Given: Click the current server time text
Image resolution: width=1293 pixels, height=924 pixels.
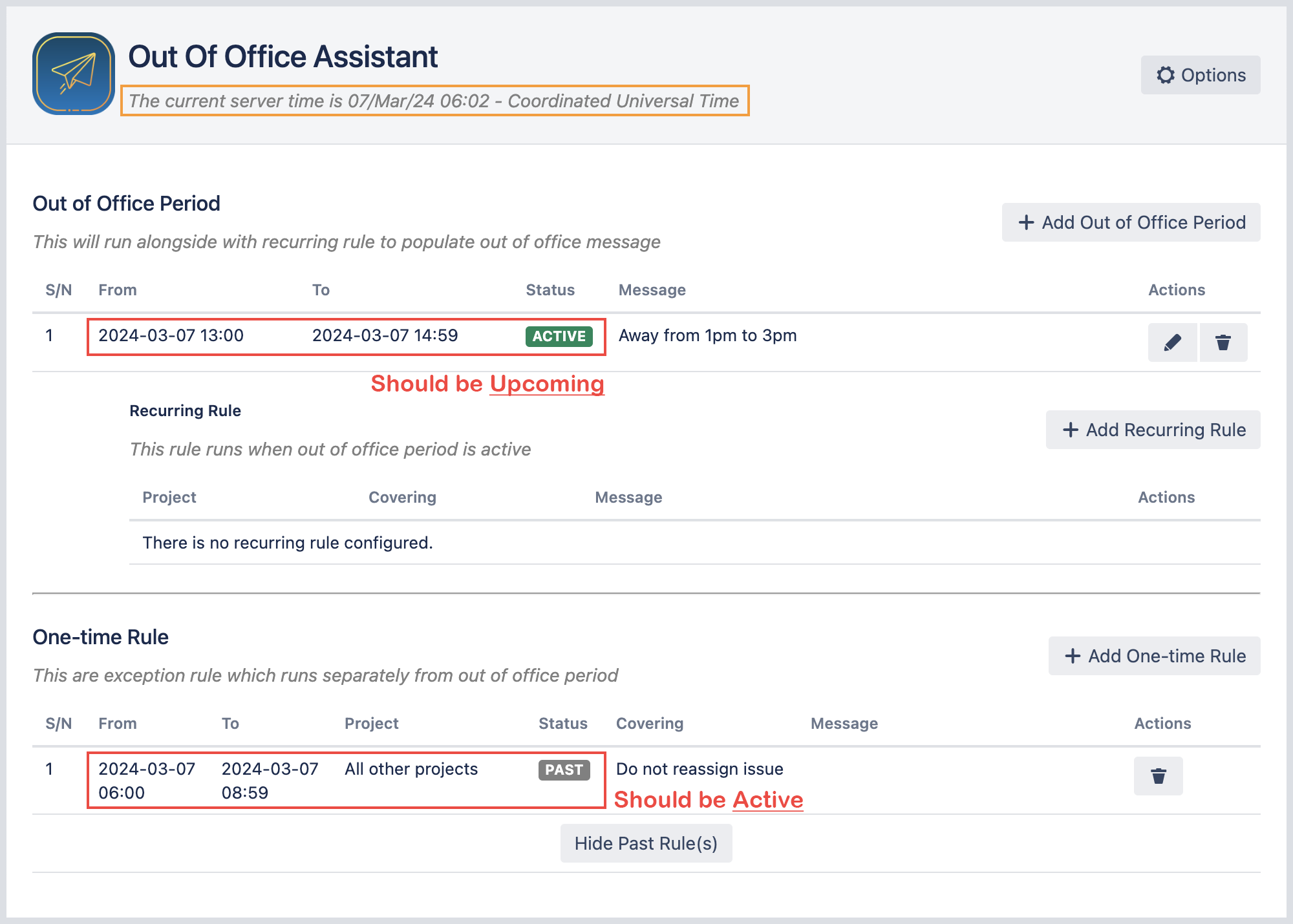Looking at the screenshot, I should pyautogui.click(x=433, y=101).
